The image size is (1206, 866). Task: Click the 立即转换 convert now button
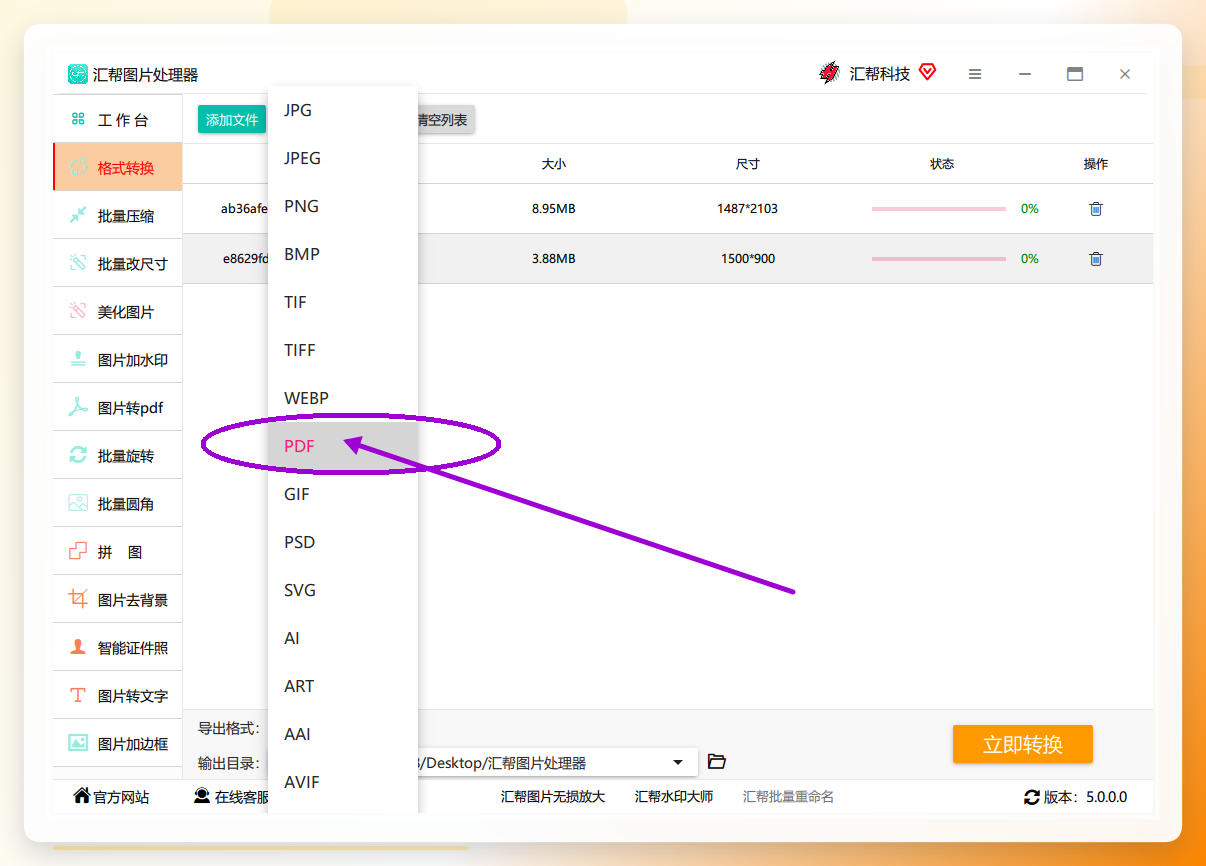click(1023, 744)
